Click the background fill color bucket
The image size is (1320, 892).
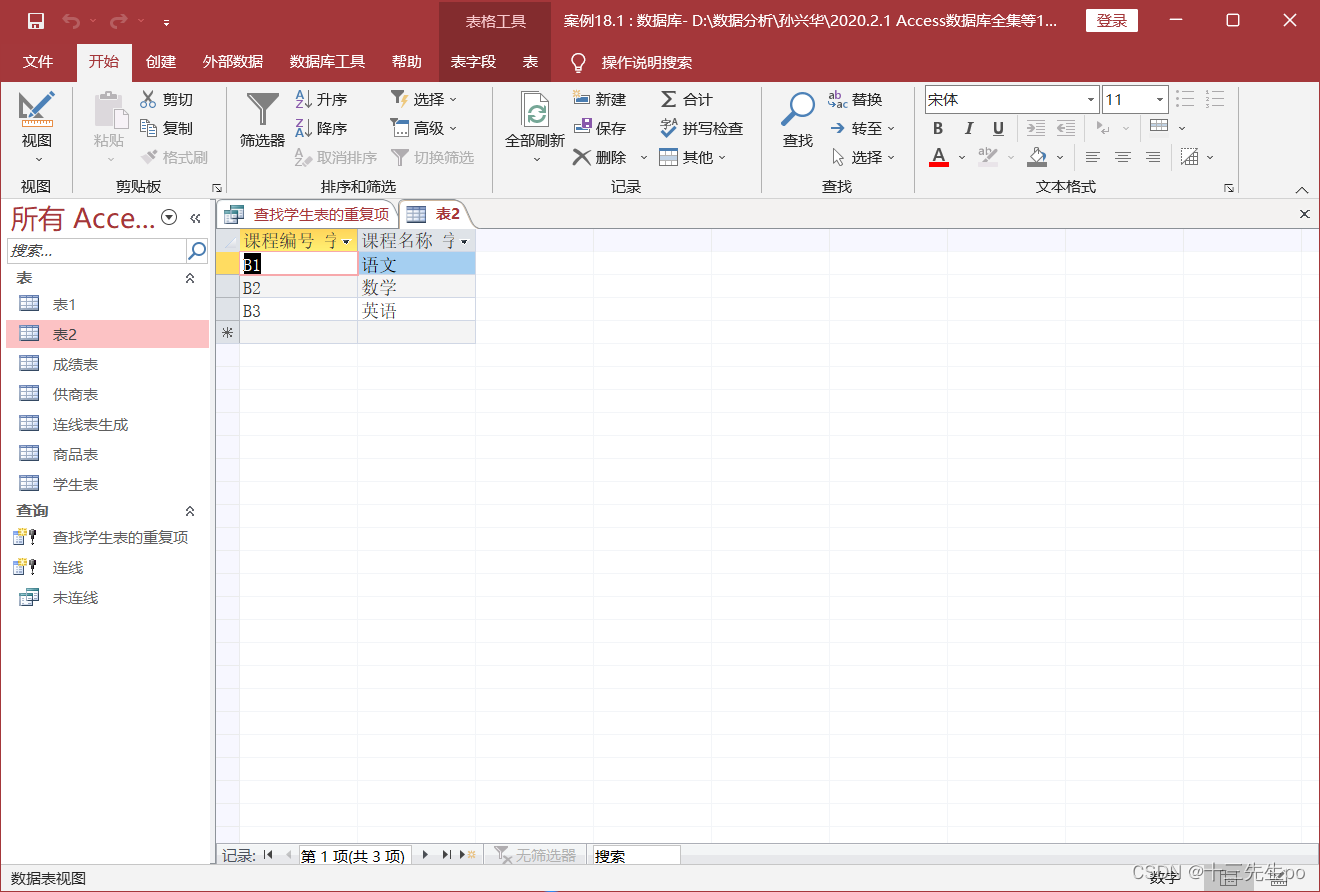[1037, 157]
